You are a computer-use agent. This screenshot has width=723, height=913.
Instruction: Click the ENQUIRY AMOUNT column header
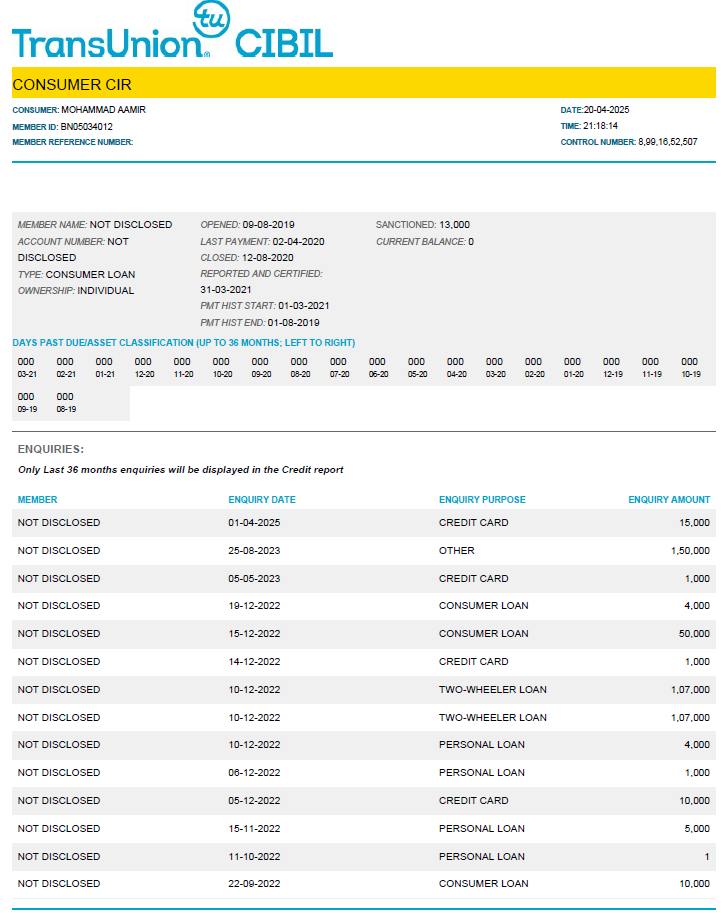[x=669, y=500]
